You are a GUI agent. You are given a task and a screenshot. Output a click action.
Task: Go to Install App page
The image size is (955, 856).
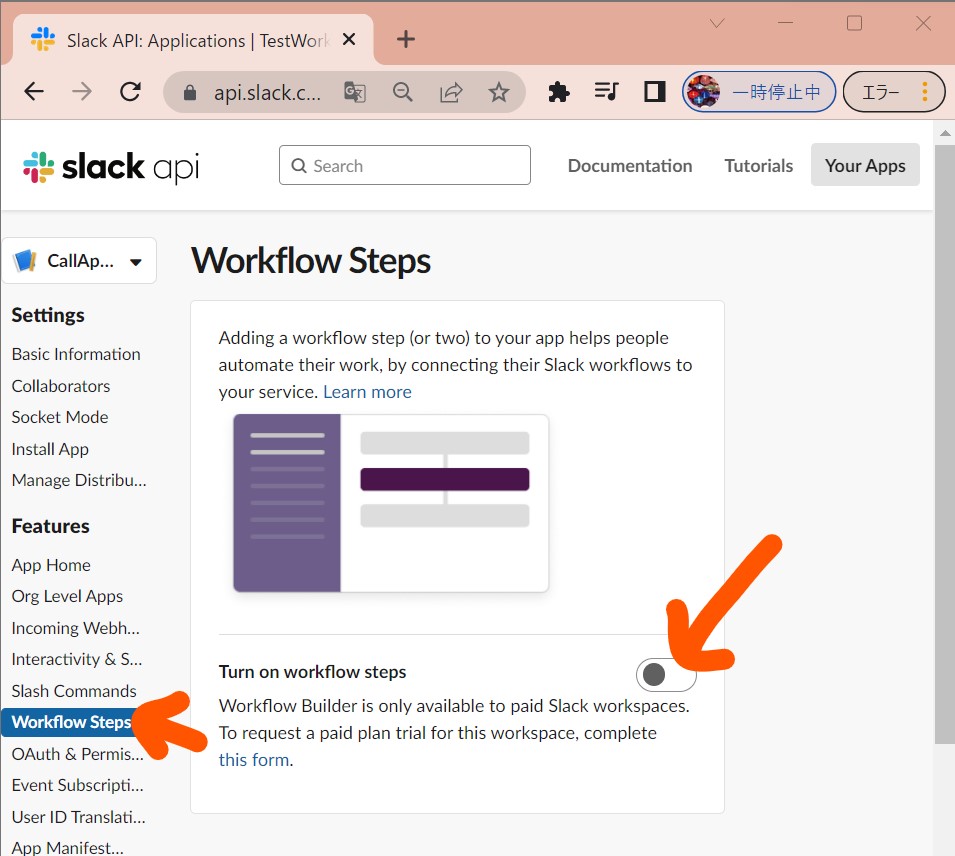pos(50,449)
